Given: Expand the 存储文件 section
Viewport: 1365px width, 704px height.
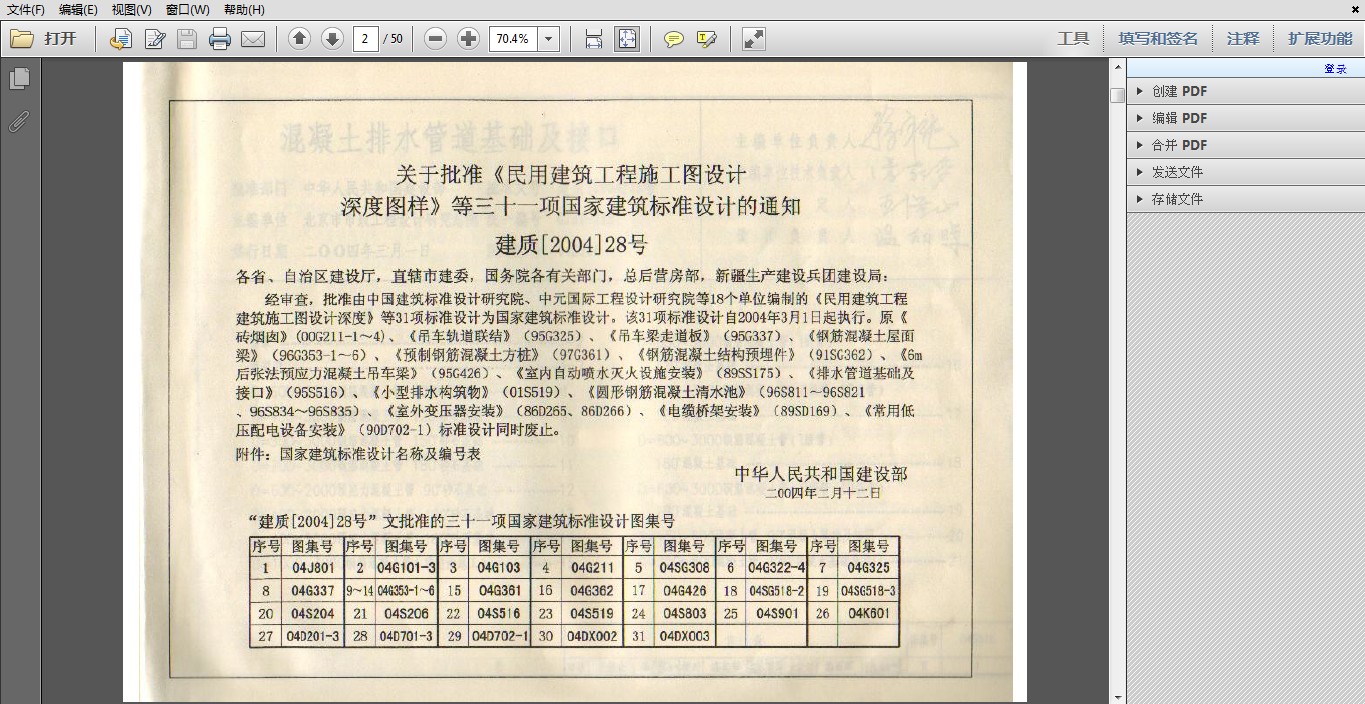Looking at the screenshot, I should coord(1245,199).
